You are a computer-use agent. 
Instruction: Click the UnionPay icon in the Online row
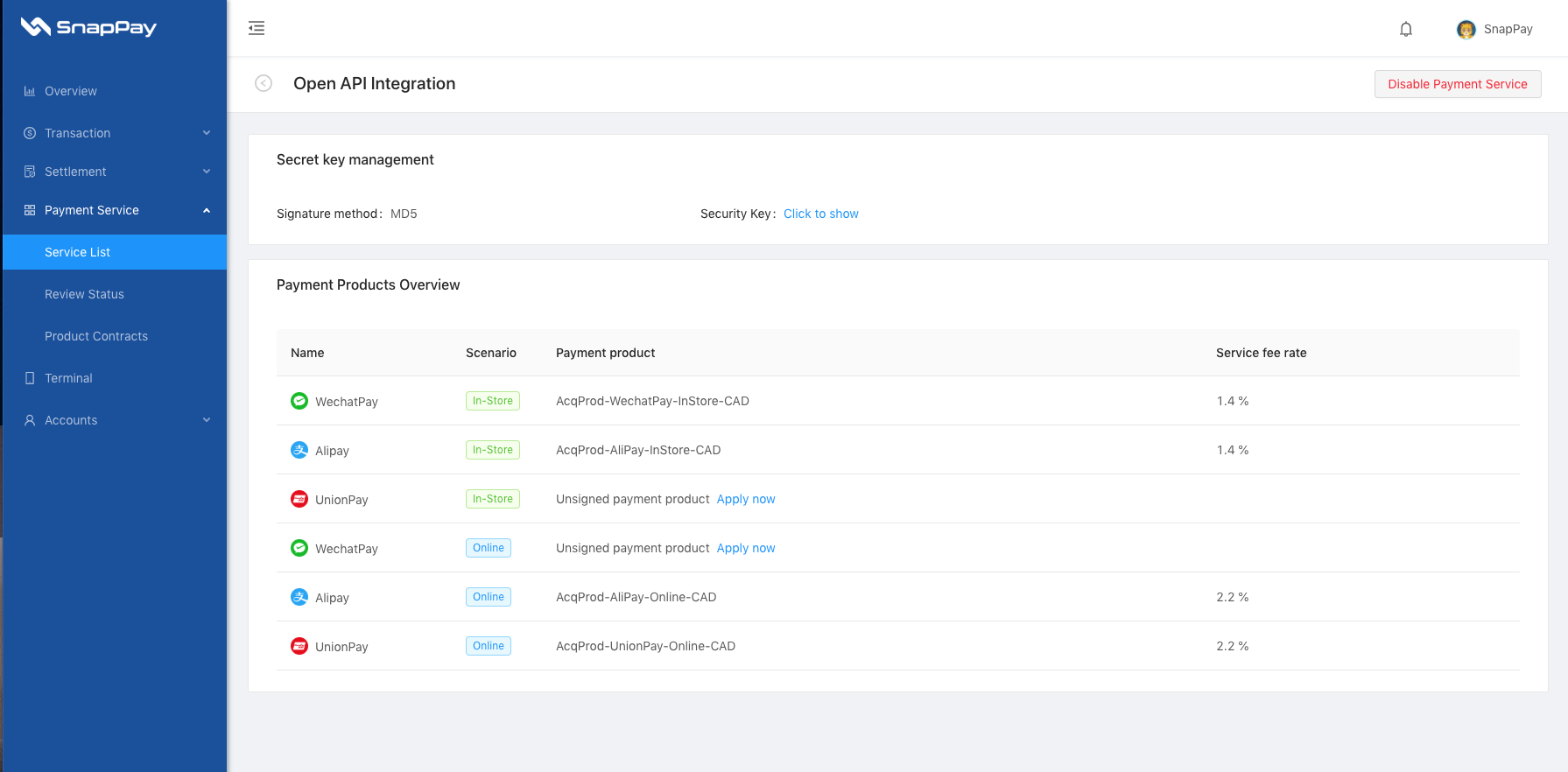(299, 646)
